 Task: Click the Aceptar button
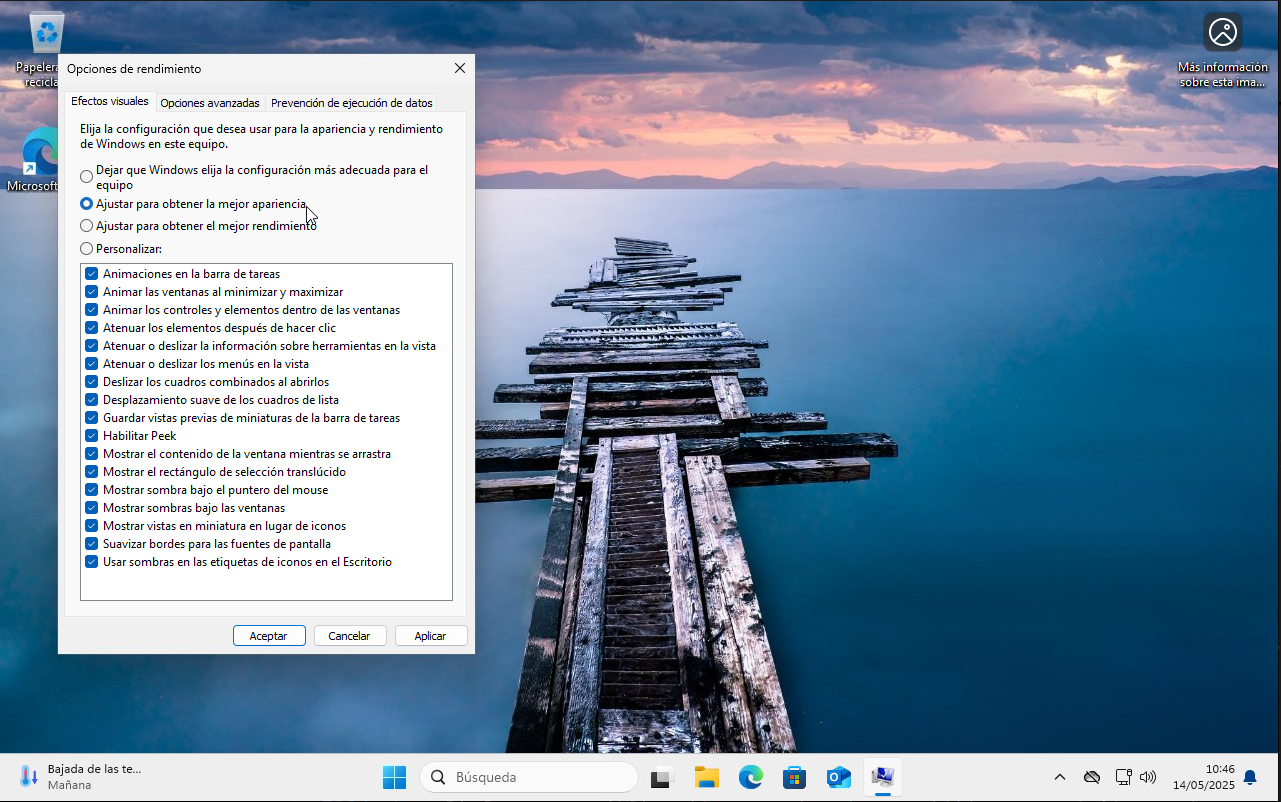coord(269,636)
